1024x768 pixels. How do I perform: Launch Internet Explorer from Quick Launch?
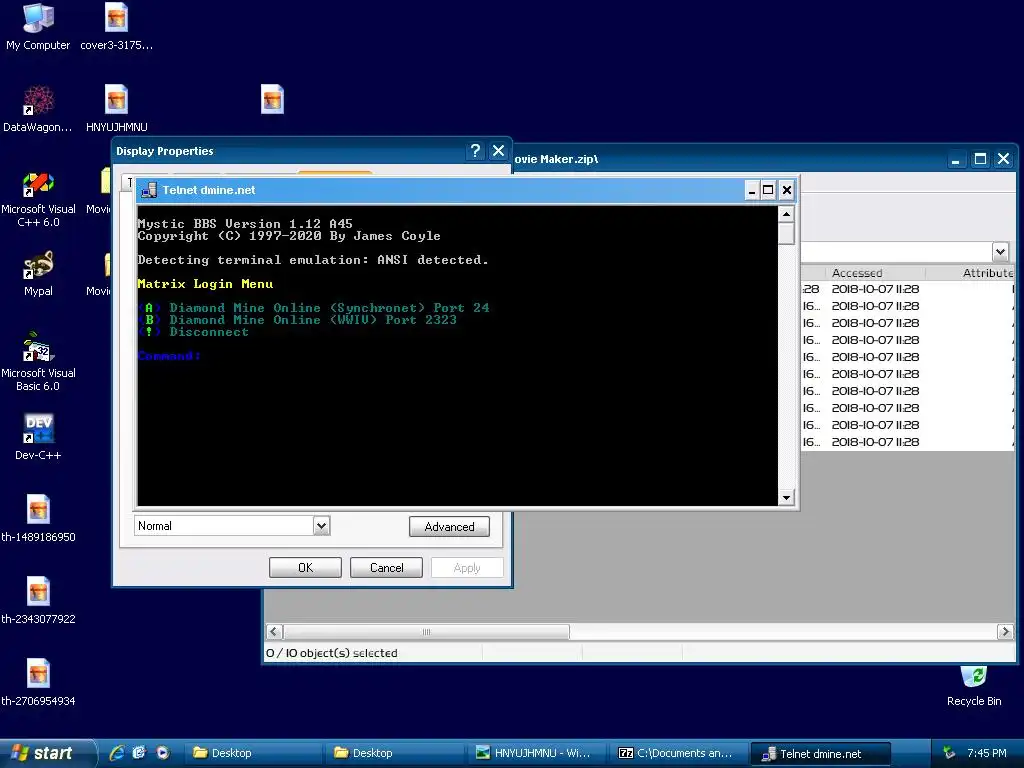coord(117,753)
